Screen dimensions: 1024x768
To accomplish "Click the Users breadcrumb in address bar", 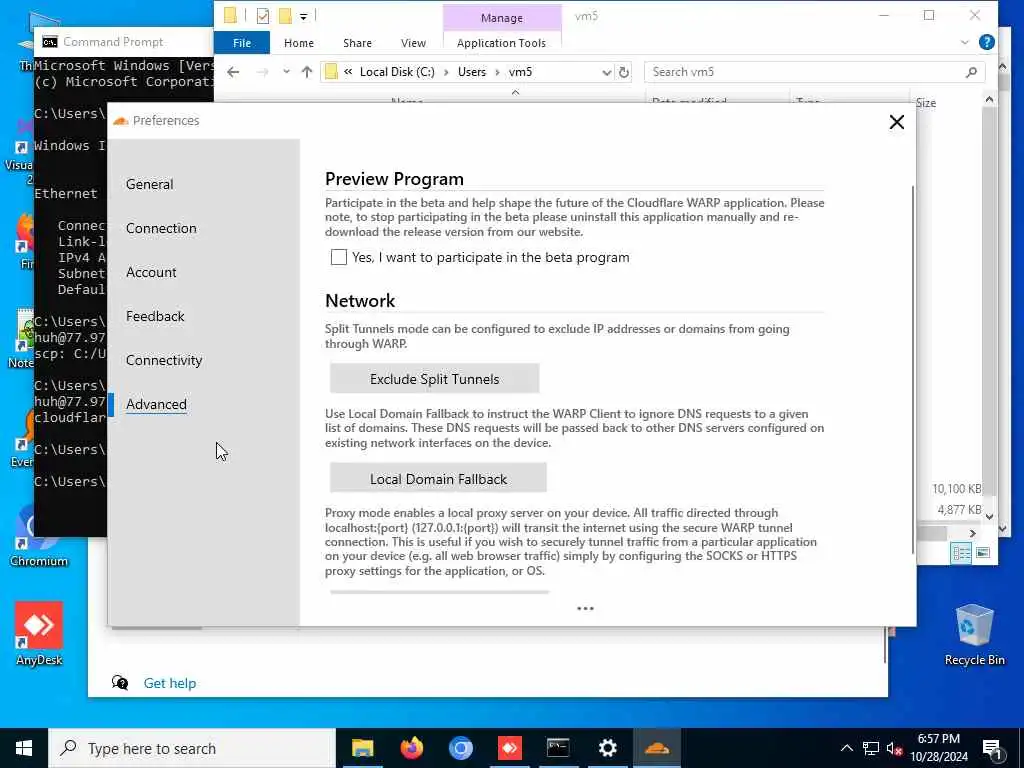I will pyautogui.click(x=472, y=72).
